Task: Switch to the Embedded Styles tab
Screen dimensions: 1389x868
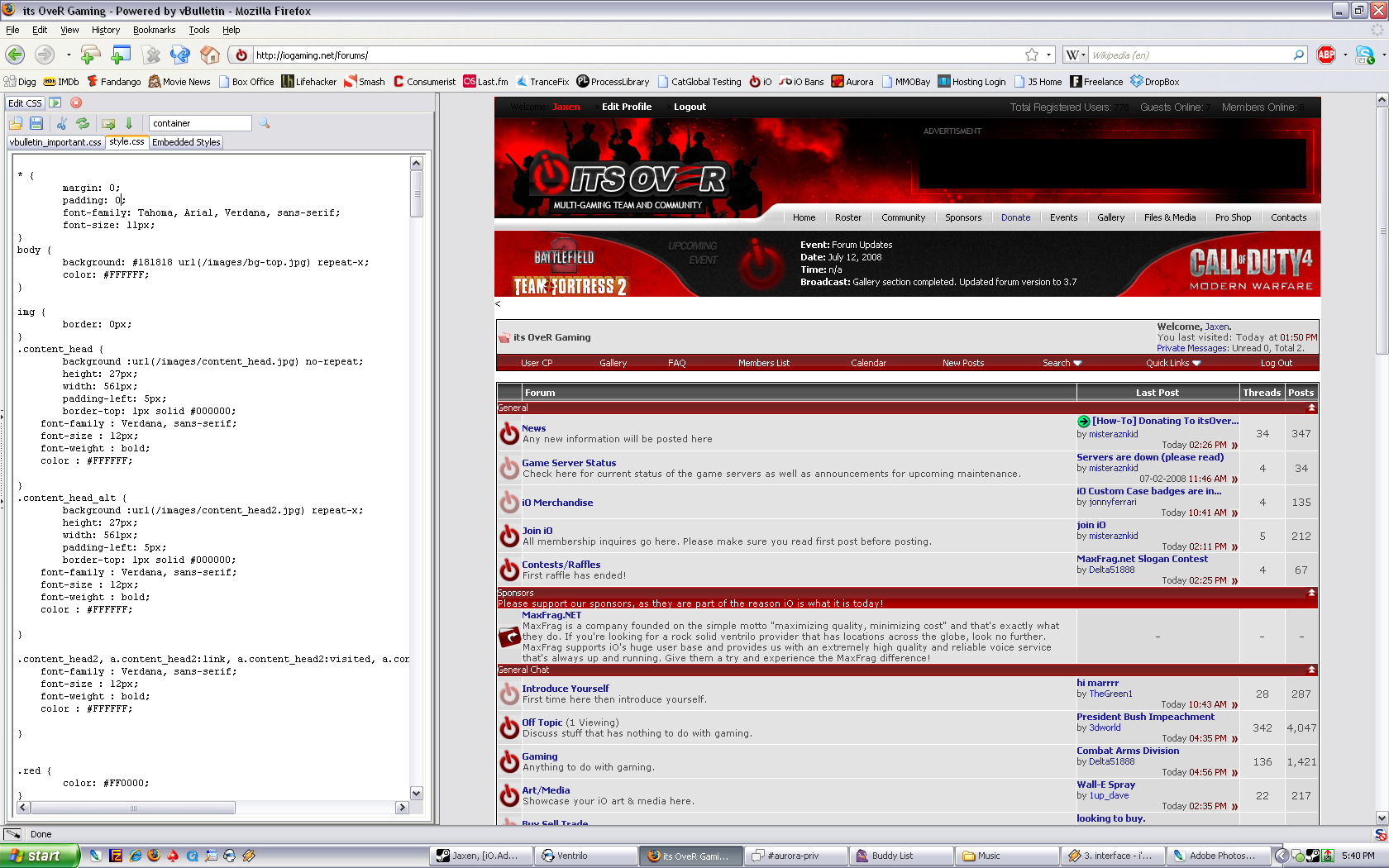Action: 186,142
